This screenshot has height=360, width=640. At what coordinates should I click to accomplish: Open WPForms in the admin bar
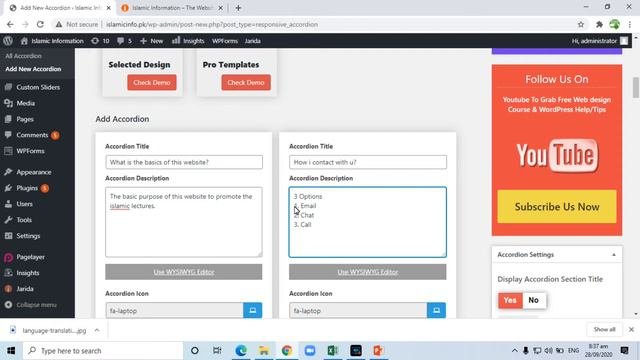click(x=224, y=41)
